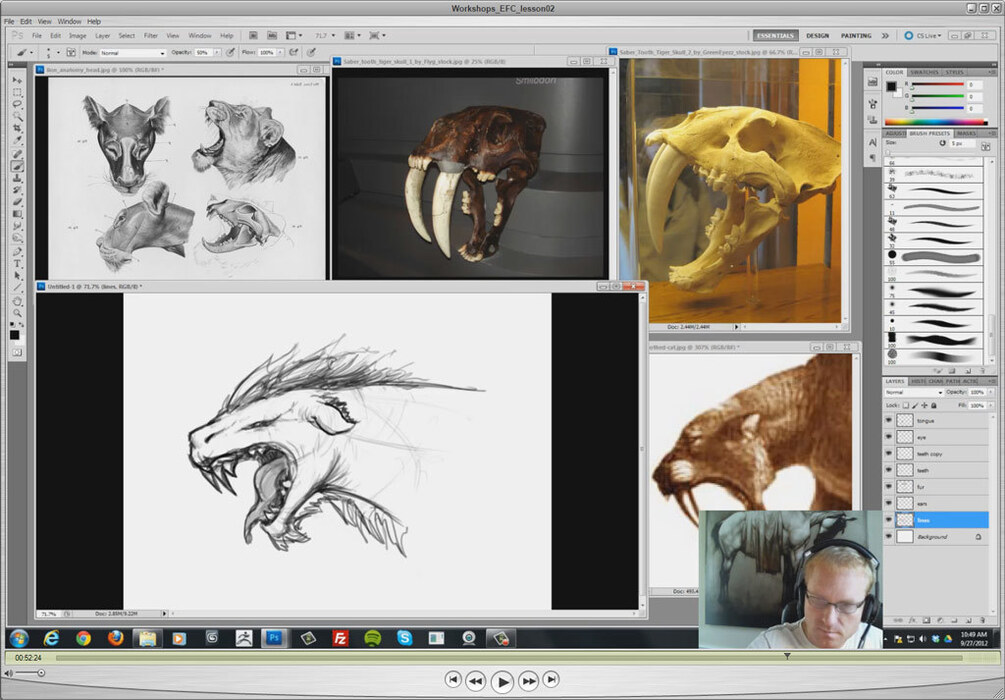Screen dimensions: 1005x700
Task: Open the brush Mode dropdown
Action: point(132,52)
